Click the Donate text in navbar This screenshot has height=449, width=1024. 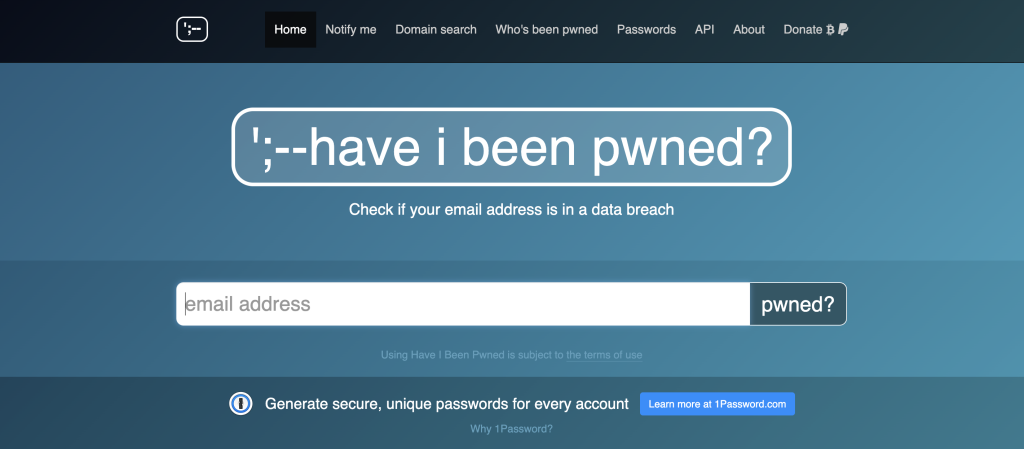click(x=802, y=30)
